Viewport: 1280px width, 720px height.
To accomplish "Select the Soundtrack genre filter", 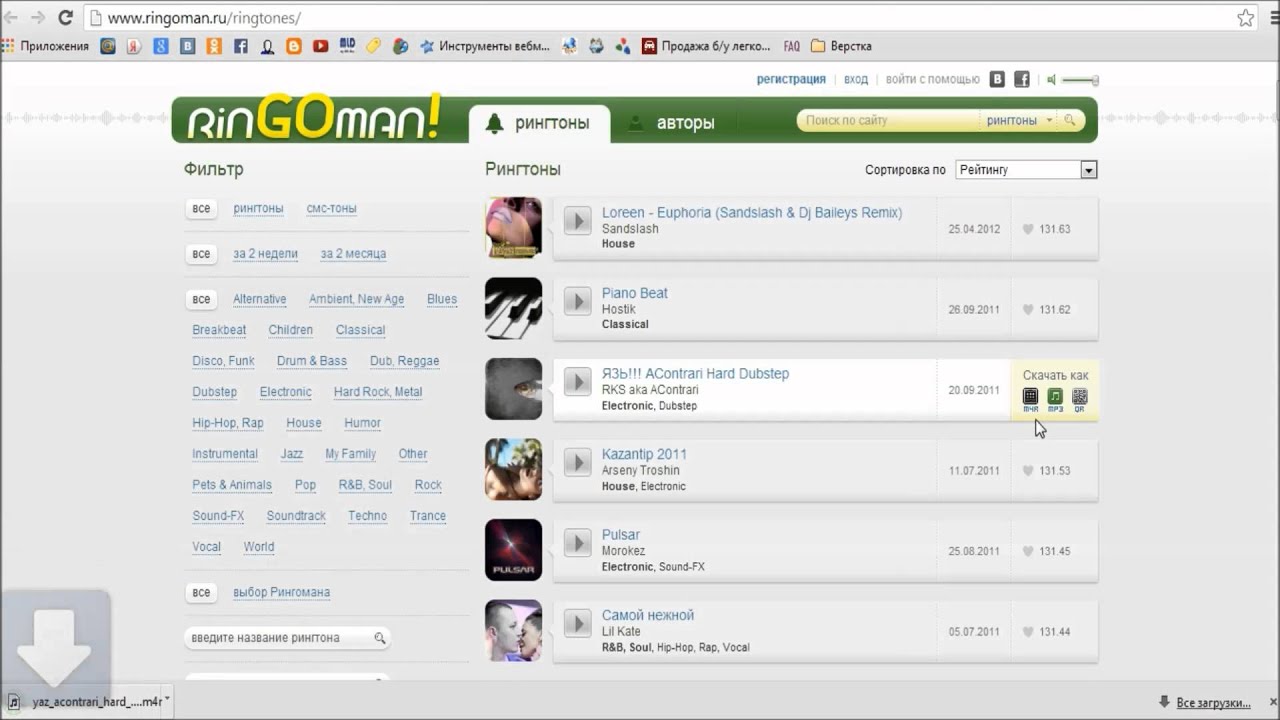I will (296, 516).
